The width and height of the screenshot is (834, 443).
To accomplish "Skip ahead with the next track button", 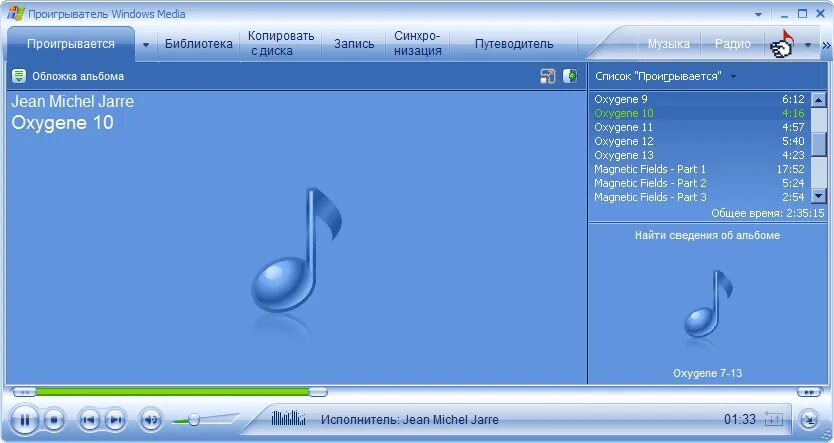I will (115, 420).
